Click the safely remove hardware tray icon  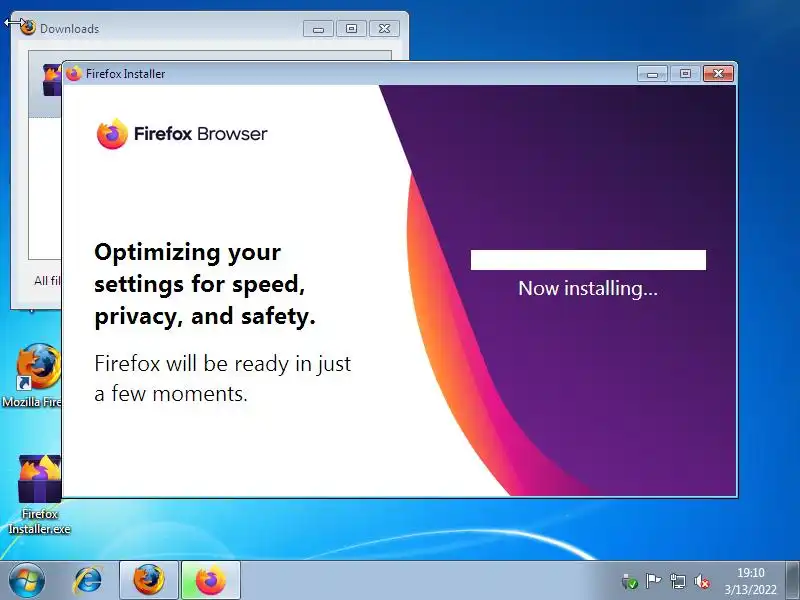click(630, 581)
